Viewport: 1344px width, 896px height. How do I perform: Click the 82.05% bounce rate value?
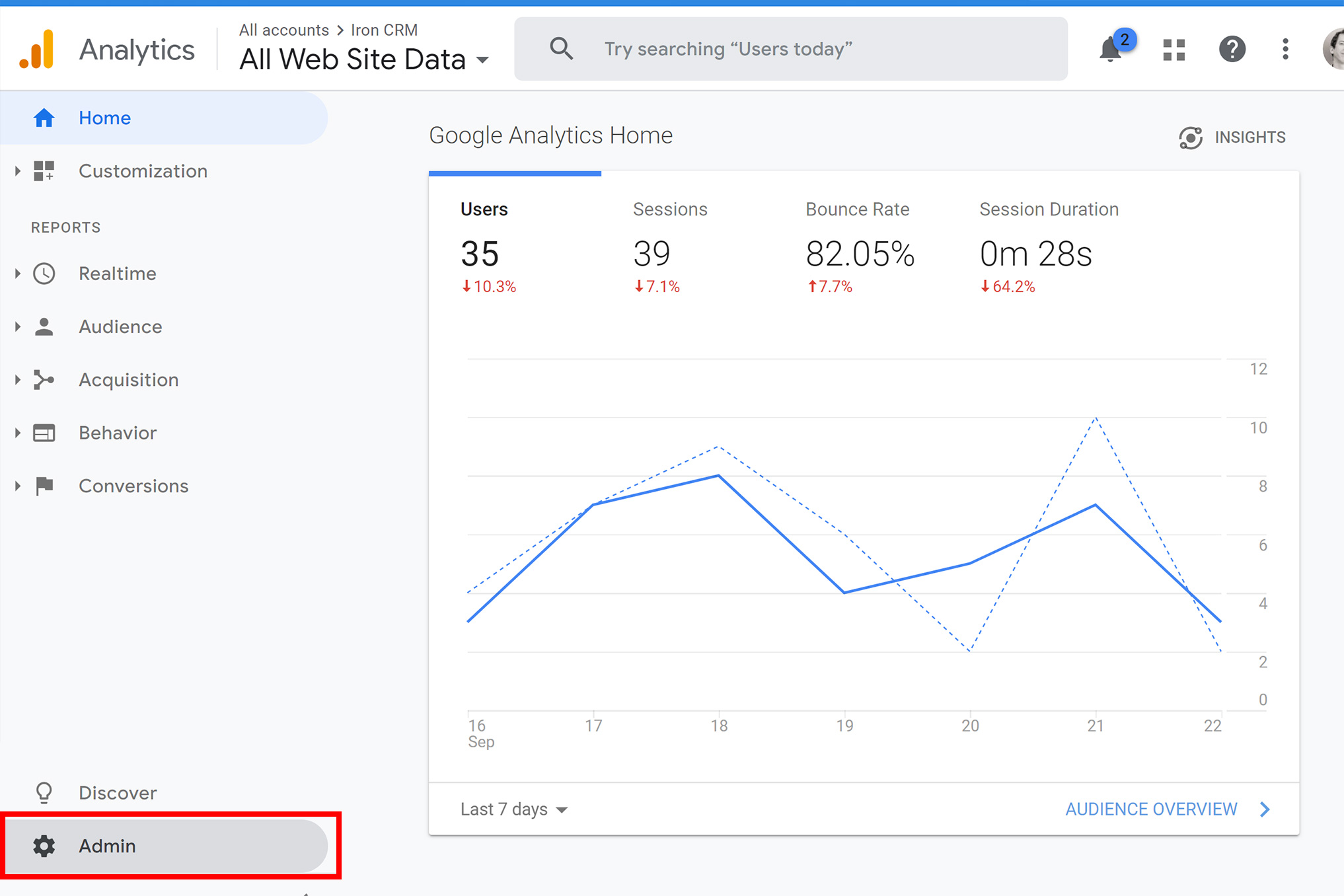point(860,254)
